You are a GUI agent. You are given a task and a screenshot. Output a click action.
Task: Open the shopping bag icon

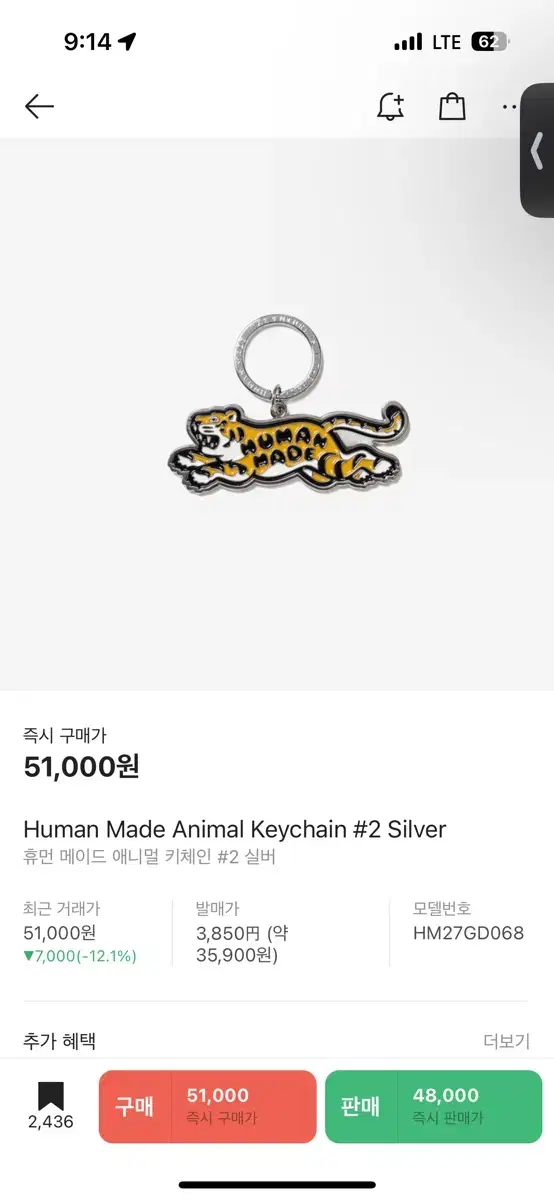tap(452, 106)
